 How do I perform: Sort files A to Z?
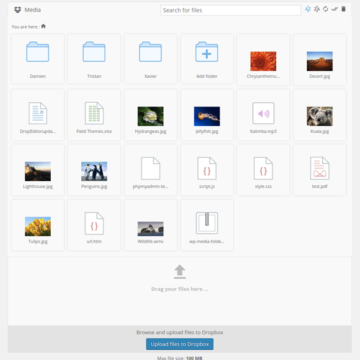[x=308, y=9]
